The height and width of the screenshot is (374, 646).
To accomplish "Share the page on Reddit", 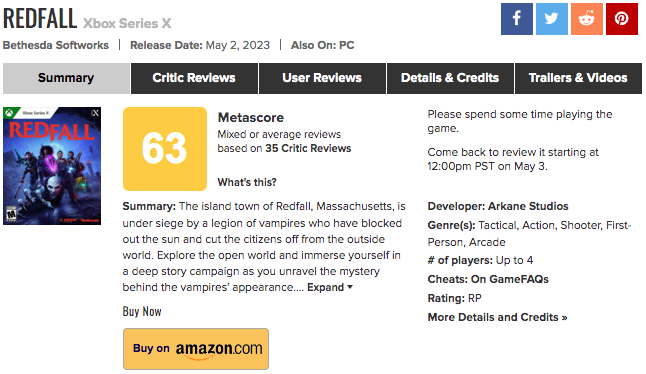I will coord(587,19).
